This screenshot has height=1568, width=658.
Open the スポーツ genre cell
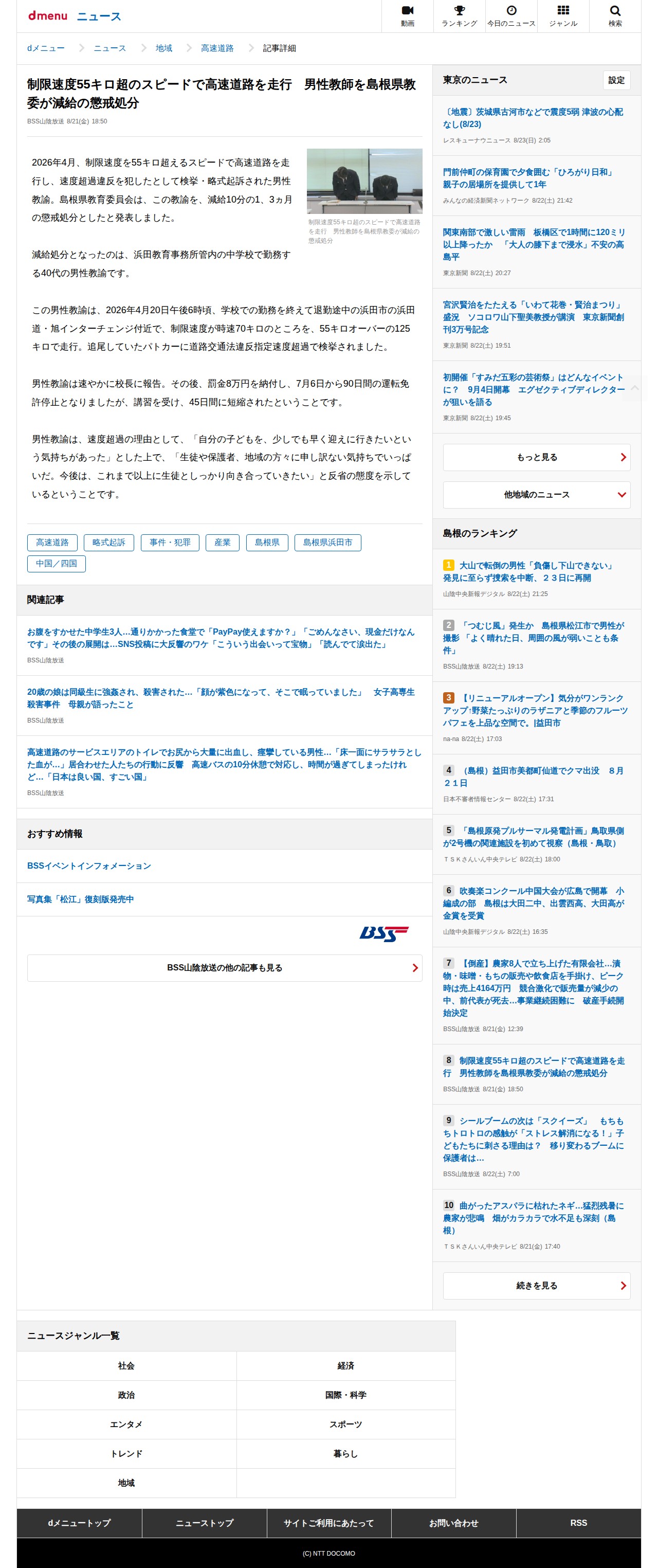coord(346,1425)
